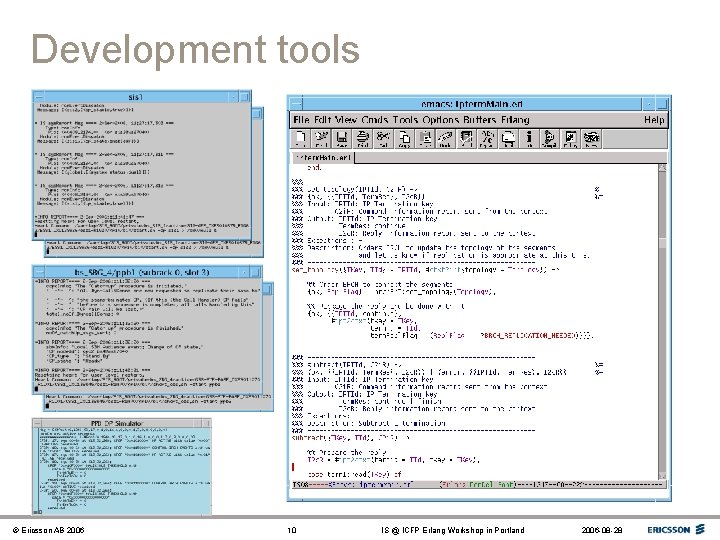The image size is (720, 540).
Task: Open the File menu in emacs
Action: click(301, 120)
